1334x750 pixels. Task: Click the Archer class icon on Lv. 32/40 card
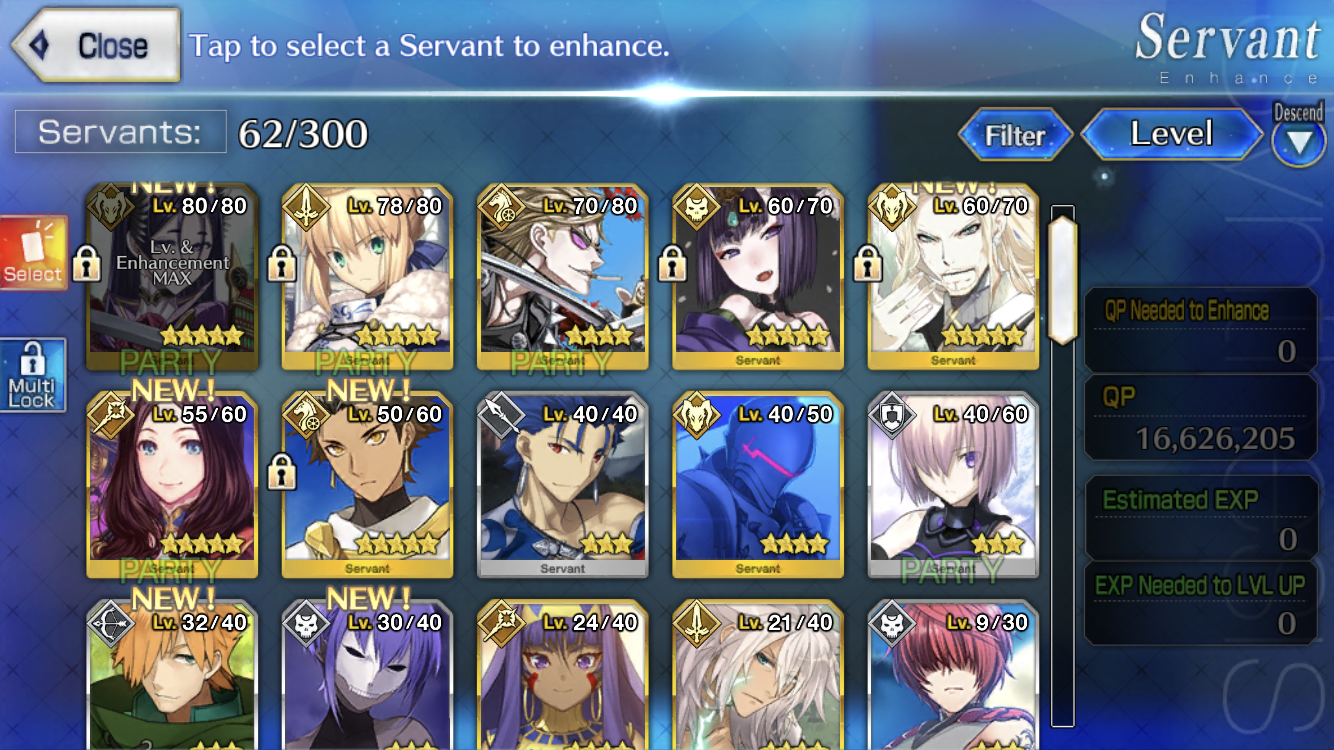pyautogui.click(x=108, y=622)
